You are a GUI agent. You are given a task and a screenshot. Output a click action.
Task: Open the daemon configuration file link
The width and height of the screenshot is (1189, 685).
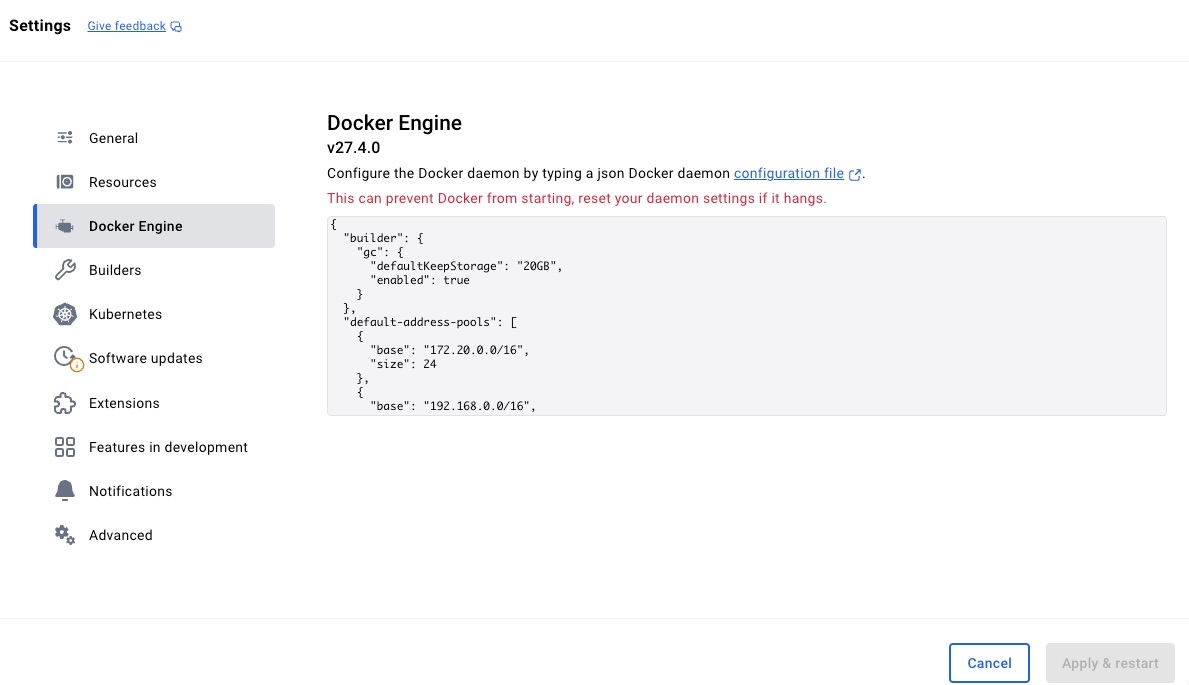point(789,173)
